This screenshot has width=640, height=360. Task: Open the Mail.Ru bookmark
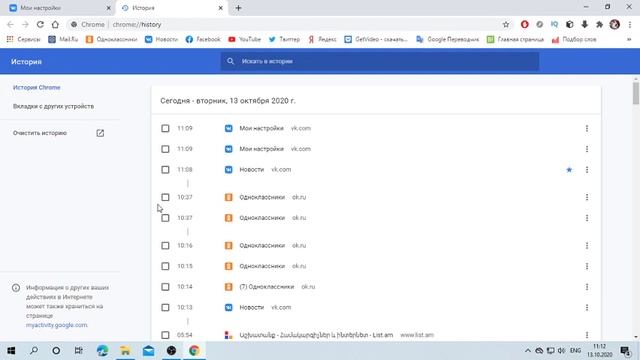pos(63,39)
